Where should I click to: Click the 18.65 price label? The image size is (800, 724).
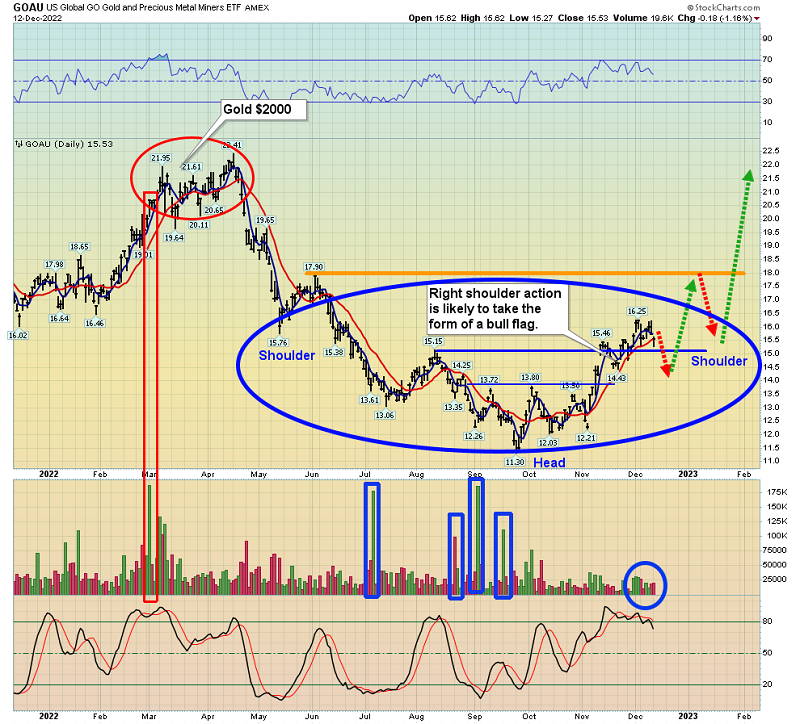[79, 247]
